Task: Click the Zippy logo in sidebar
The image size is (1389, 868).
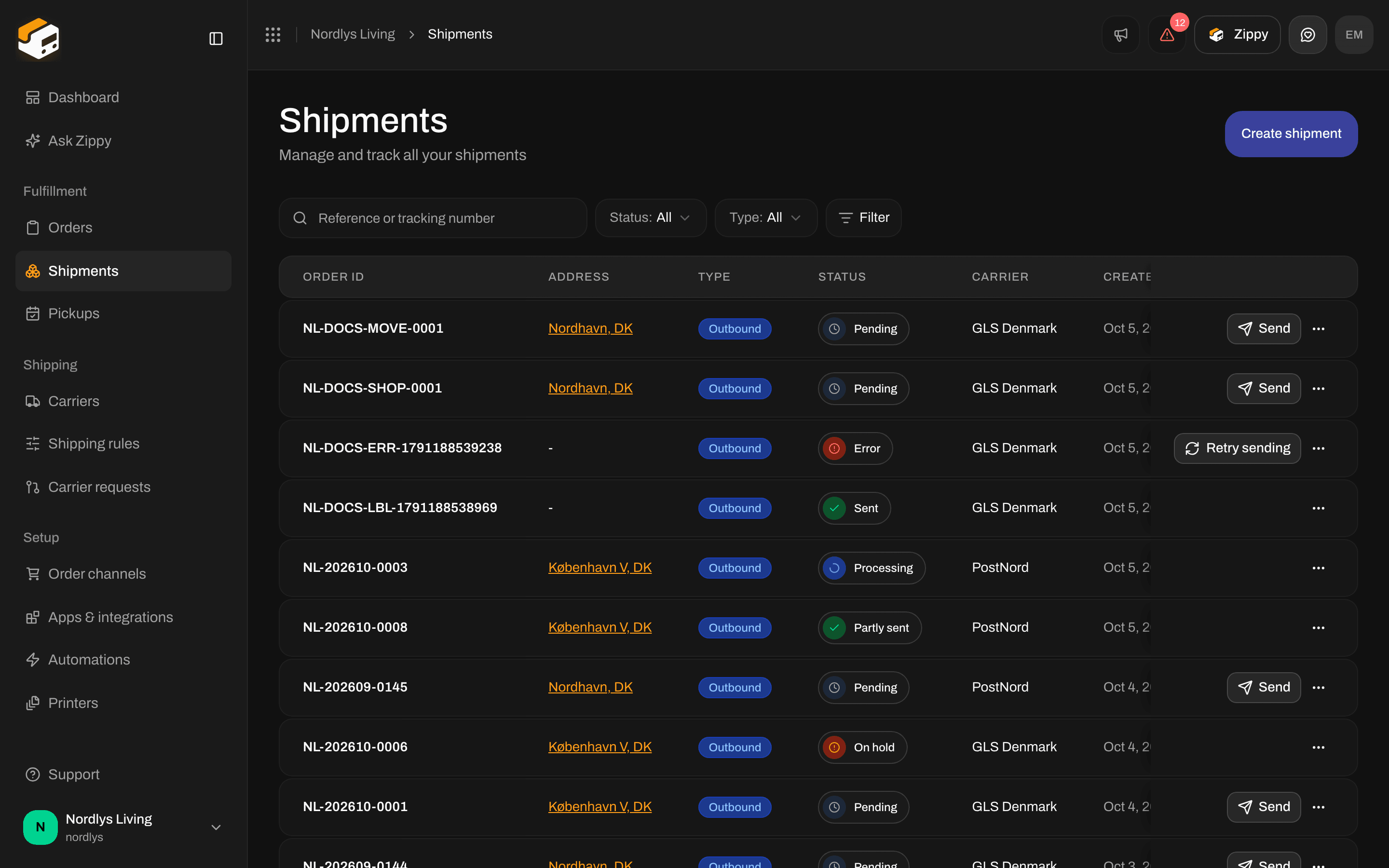Action: [39, 39]
